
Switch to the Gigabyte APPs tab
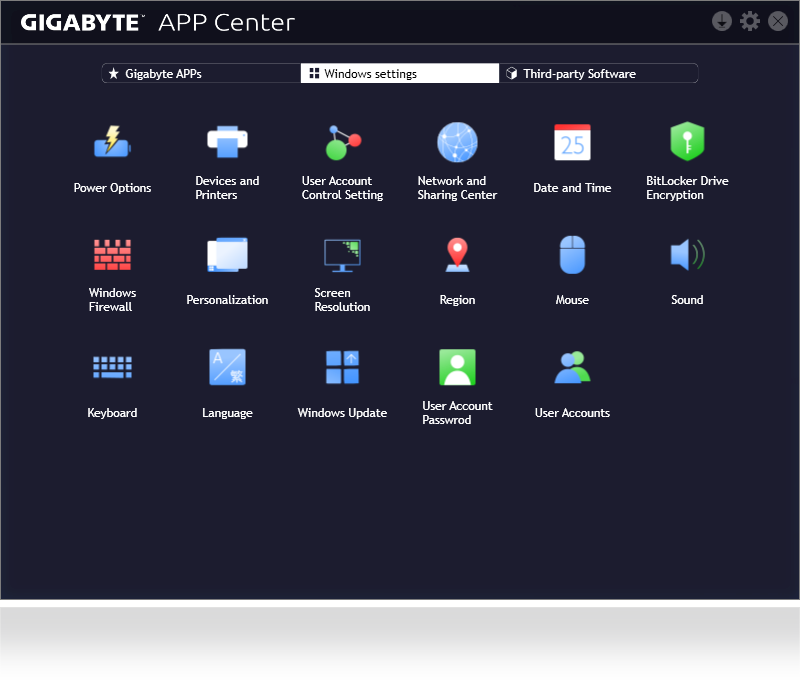pos(200,74)
